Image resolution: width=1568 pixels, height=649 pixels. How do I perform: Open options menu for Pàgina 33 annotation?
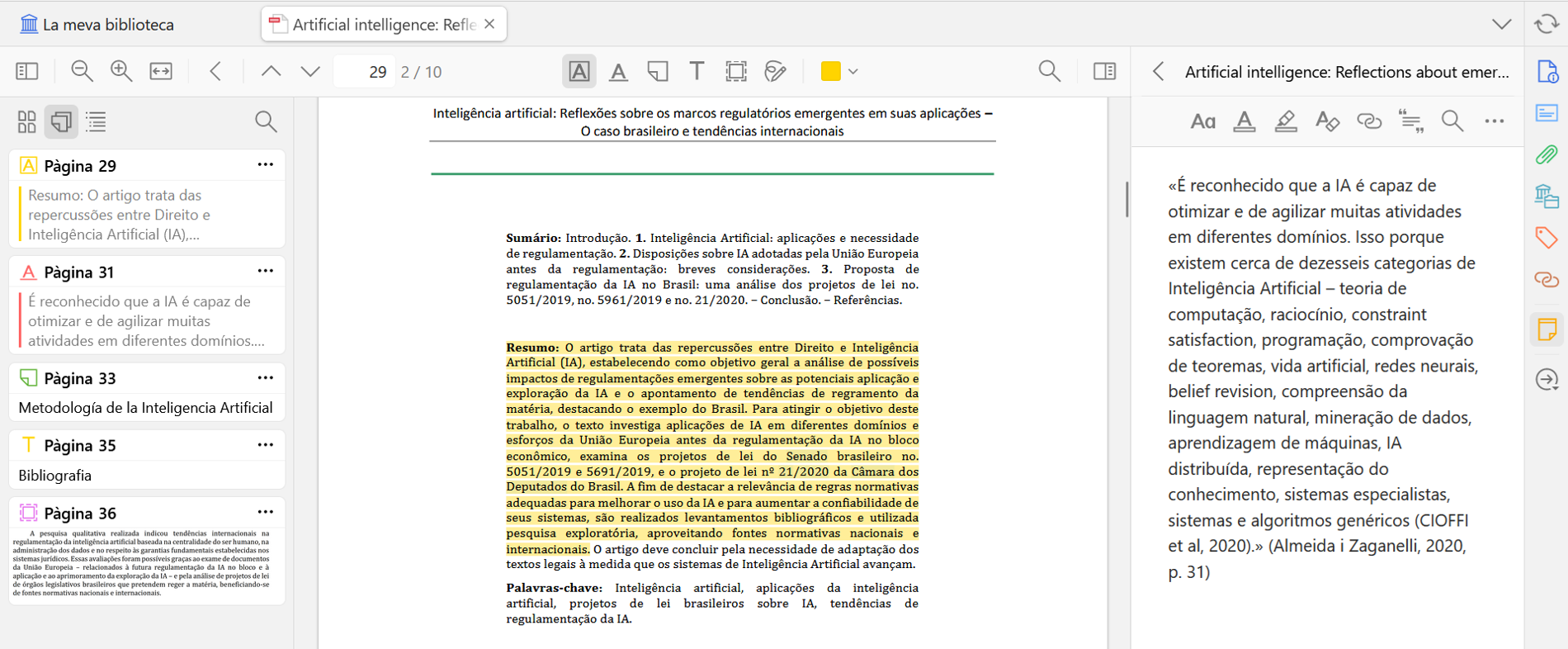coord(265,377)
